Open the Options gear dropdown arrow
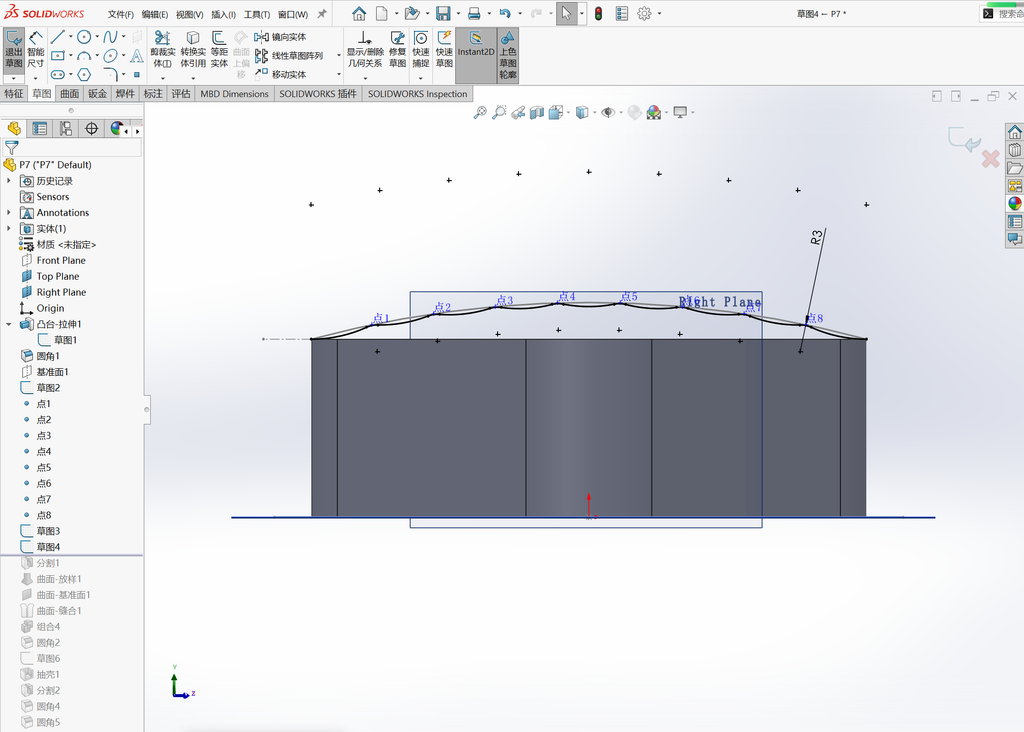 pos(660,14)
